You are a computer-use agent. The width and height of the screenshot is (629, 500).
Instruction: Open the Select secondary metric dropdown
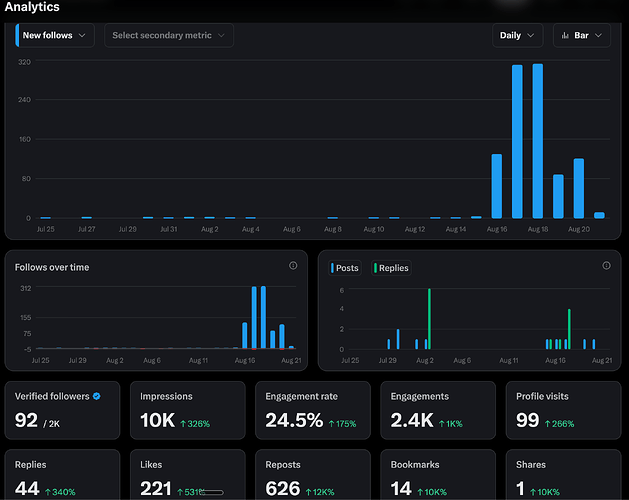click(x=169, y=35)
